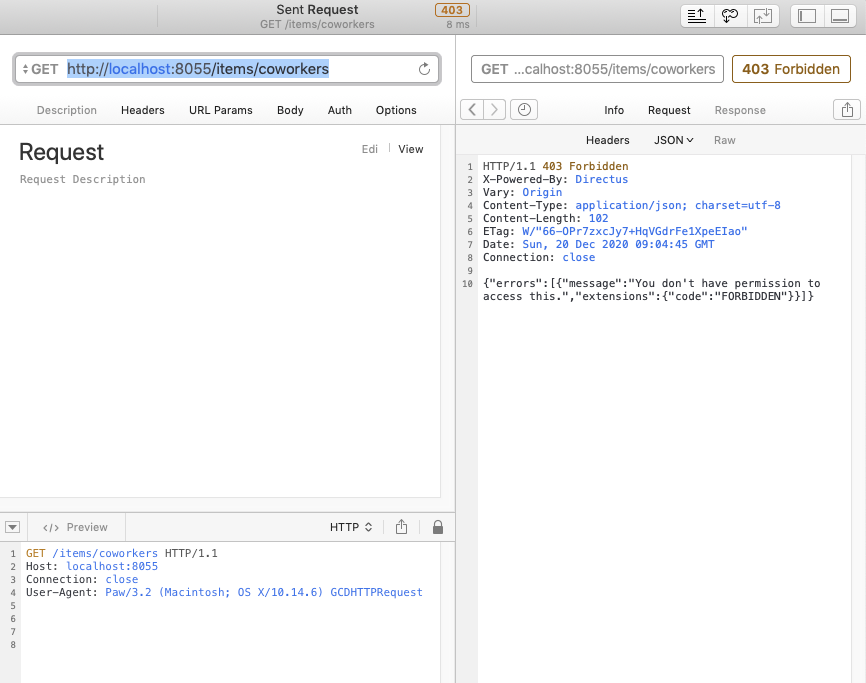Click the "Request" heading in description pane
The width and height of the screenshot is (866, 683).
pos(61,152)
